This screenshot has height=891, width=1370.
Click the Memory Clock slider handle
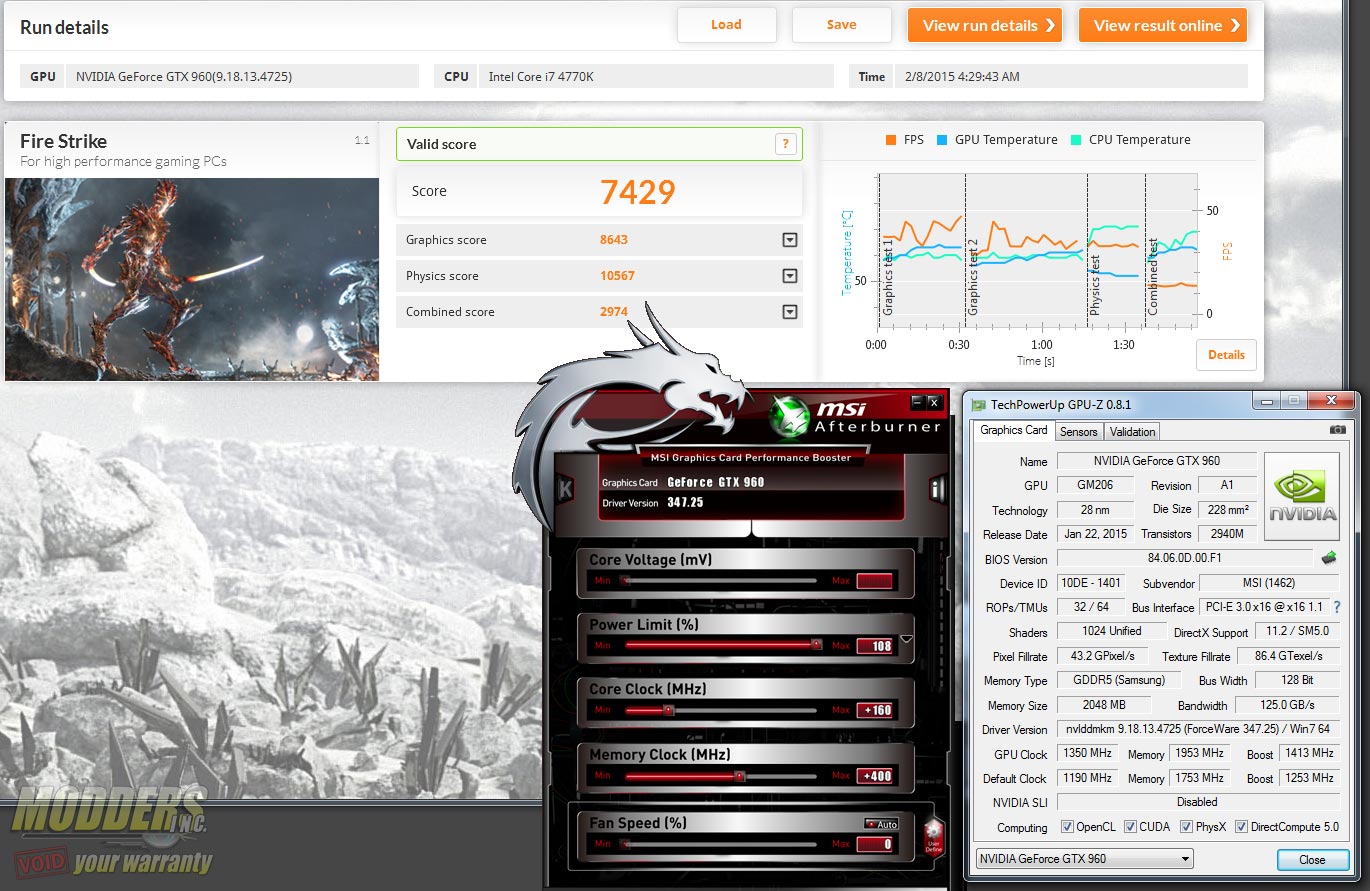click(739, 775)
